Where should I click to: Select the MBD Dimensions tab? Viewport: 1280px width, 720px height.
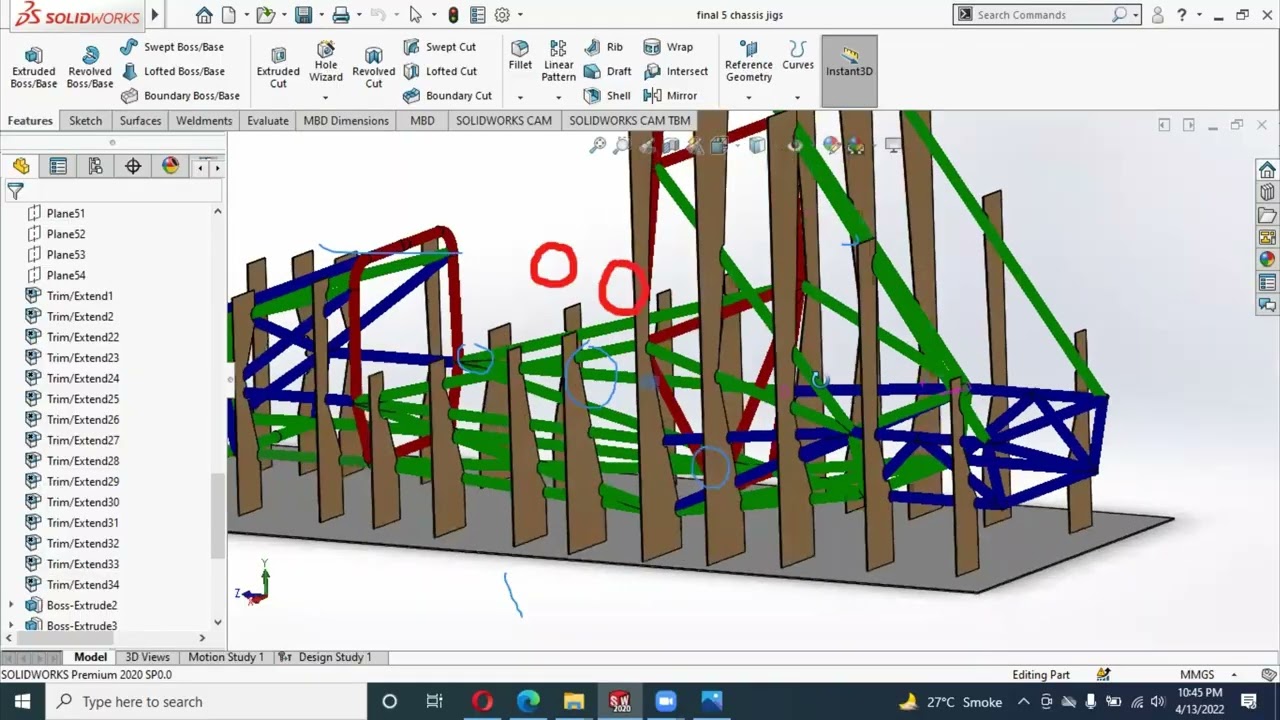click(346, 121)
